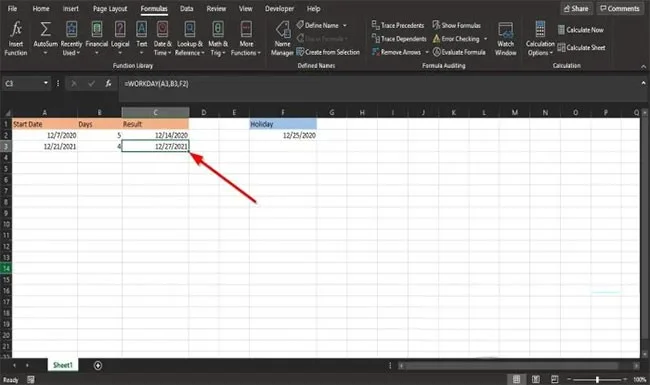This screenshot has height=385, width=650.
Task: Select cell with 12/14/2020
Action: [x=155, y=135]
